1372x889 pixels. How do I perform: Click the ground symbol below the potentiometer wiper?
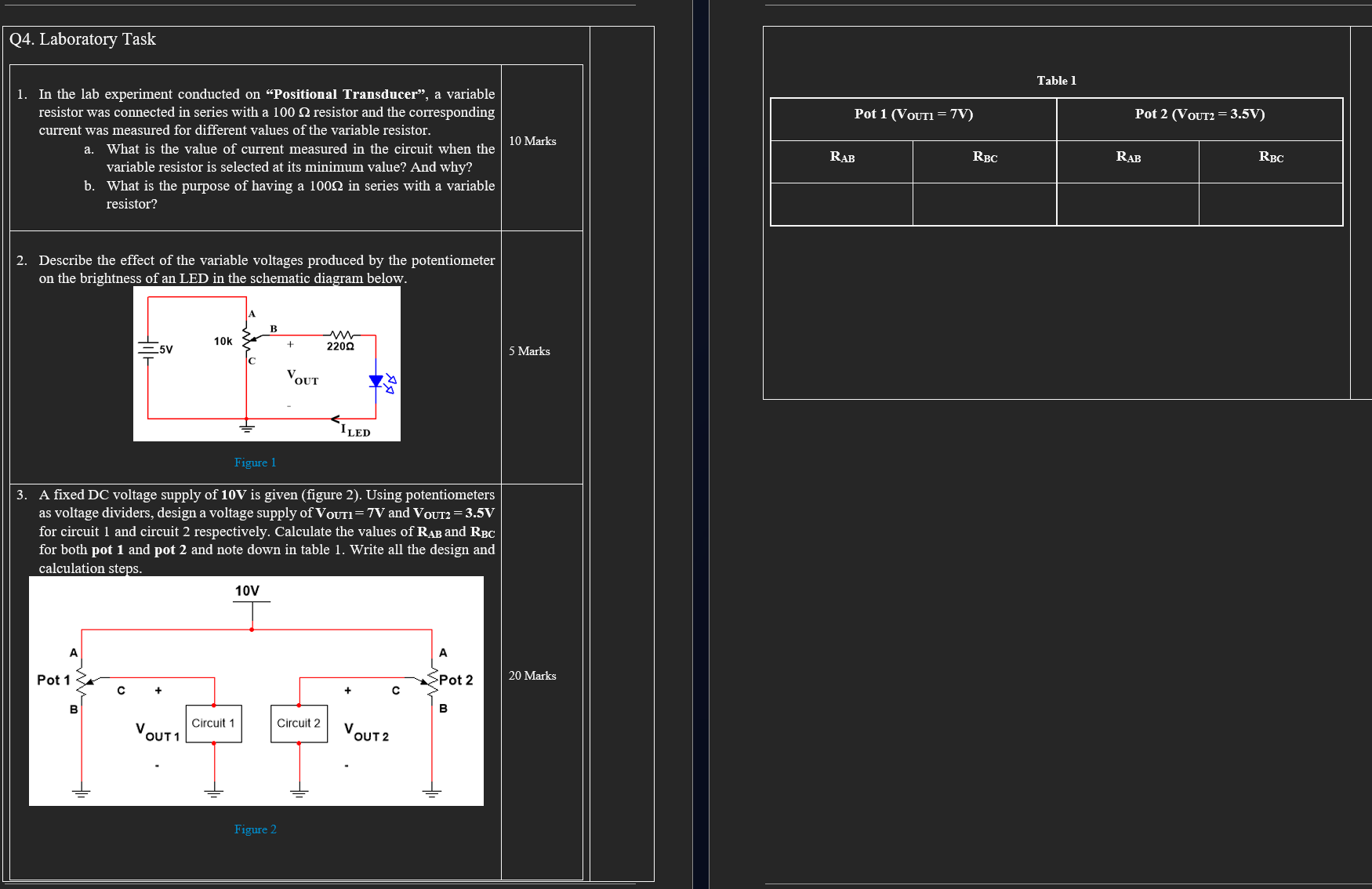click(x=248, y=427)
